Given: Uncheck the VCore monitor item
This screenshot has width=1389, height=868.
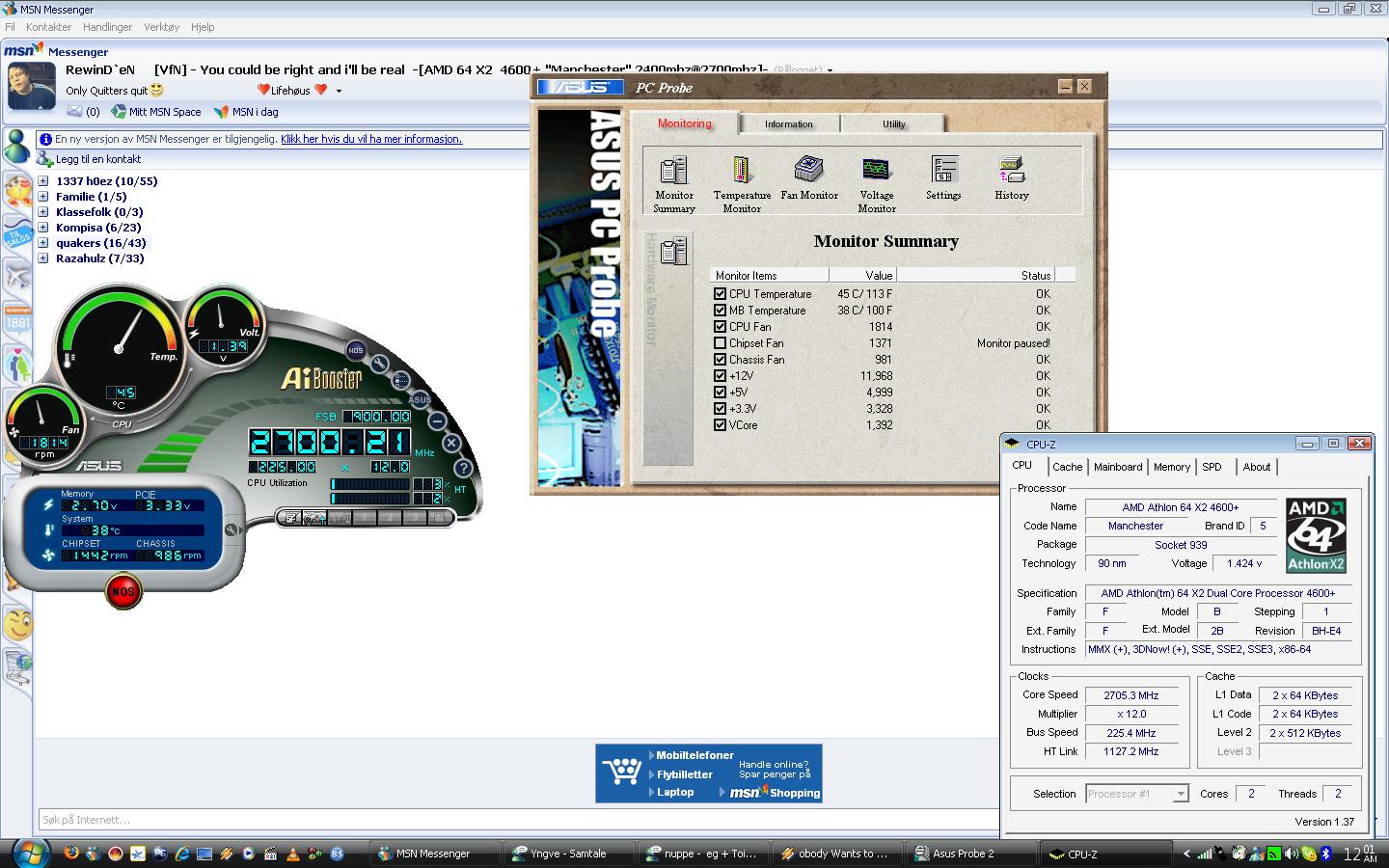Looking at the screenshot, I should click(720, 424).
